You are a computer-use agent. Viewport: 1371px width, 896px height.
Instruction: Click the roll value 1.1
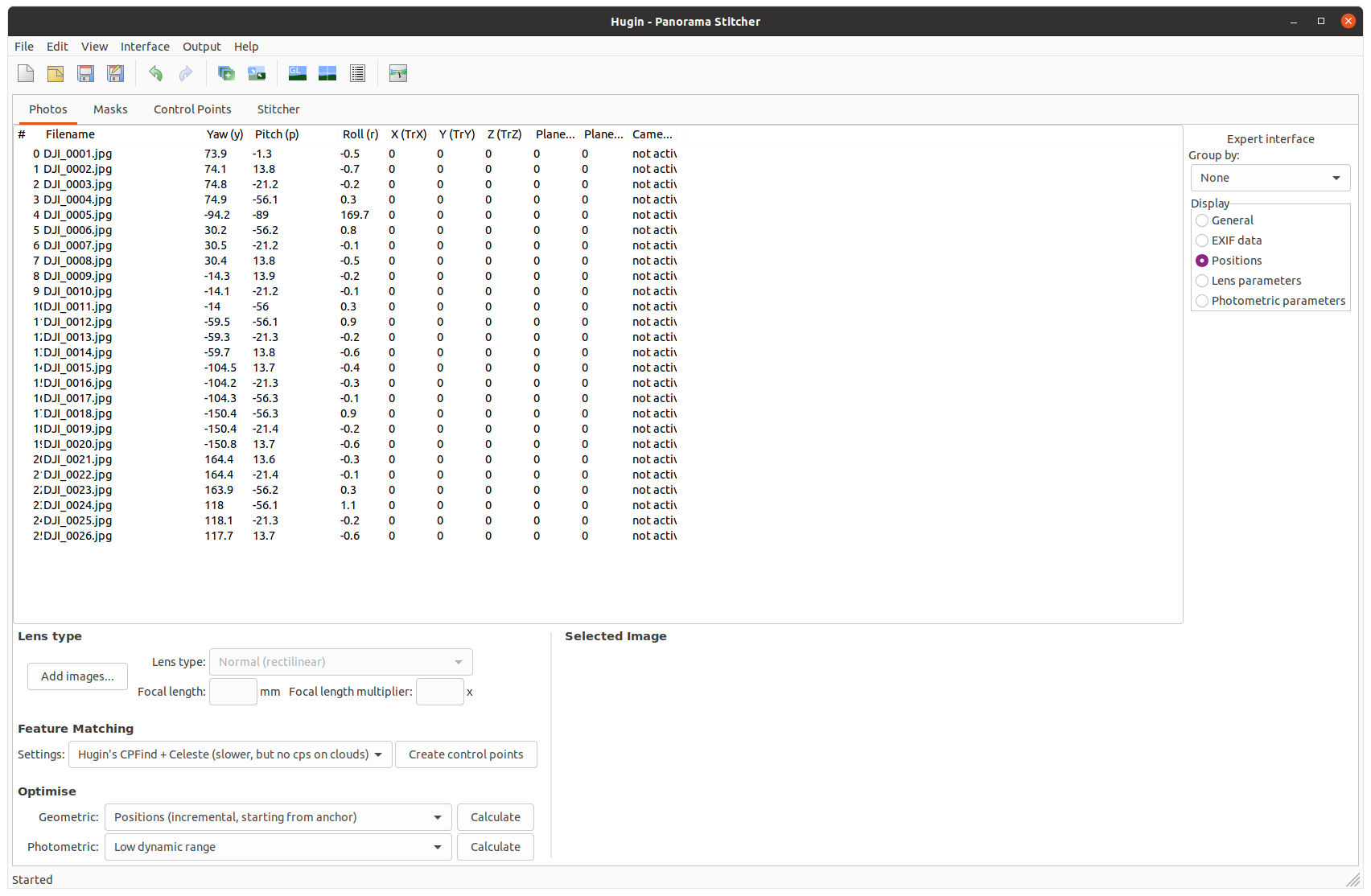coord(348,505)
